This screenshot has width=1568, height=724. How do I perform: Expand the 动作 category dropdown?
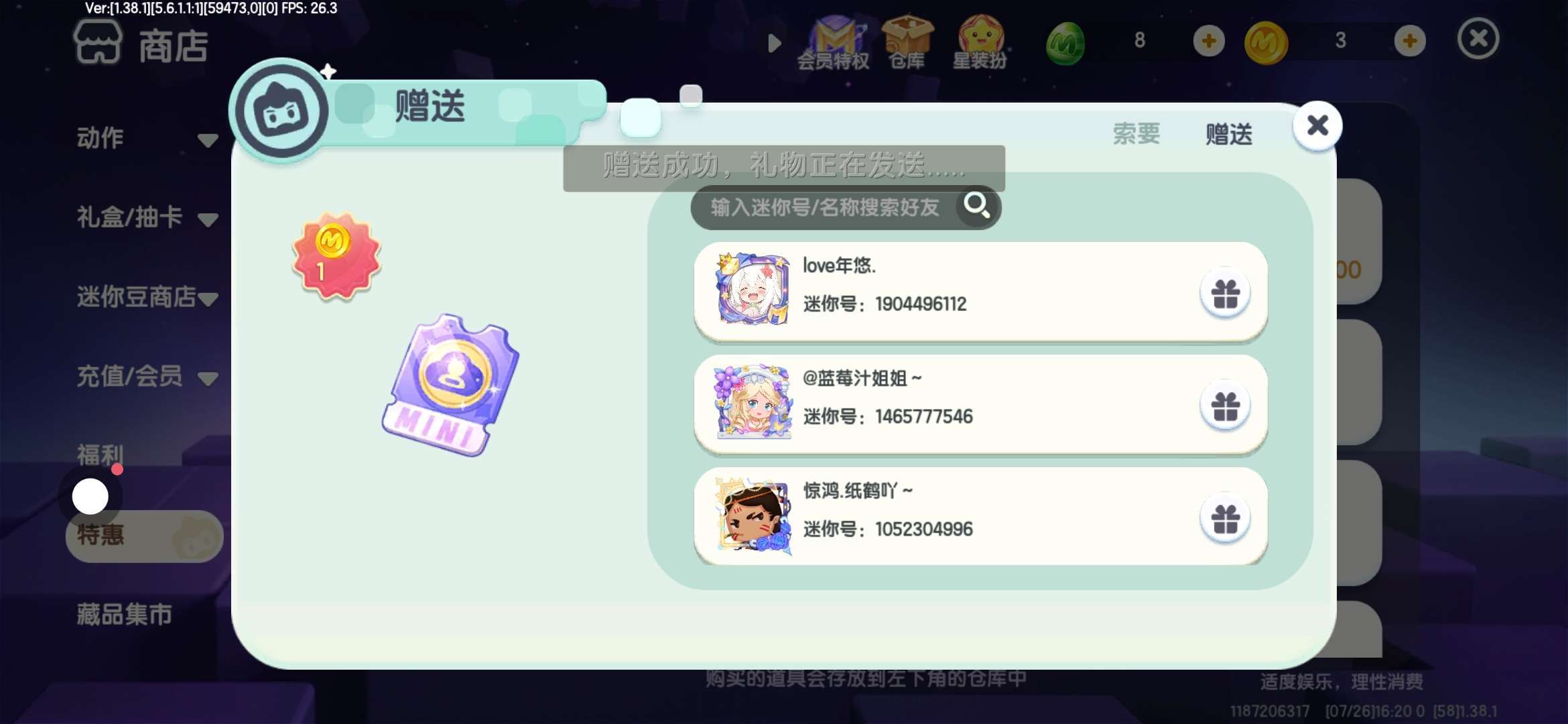[208, 139]
